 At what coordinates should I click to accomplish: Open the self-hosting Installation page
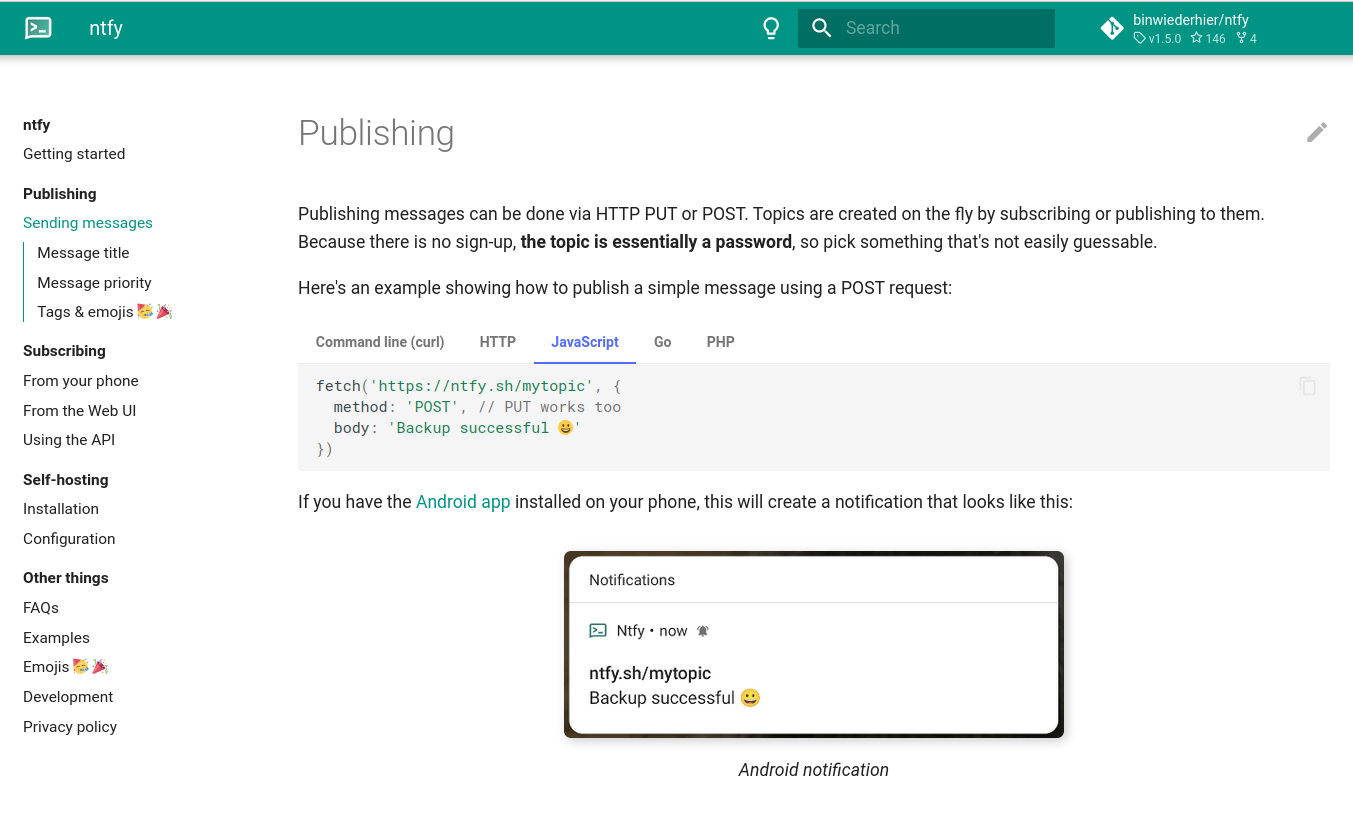61,509
